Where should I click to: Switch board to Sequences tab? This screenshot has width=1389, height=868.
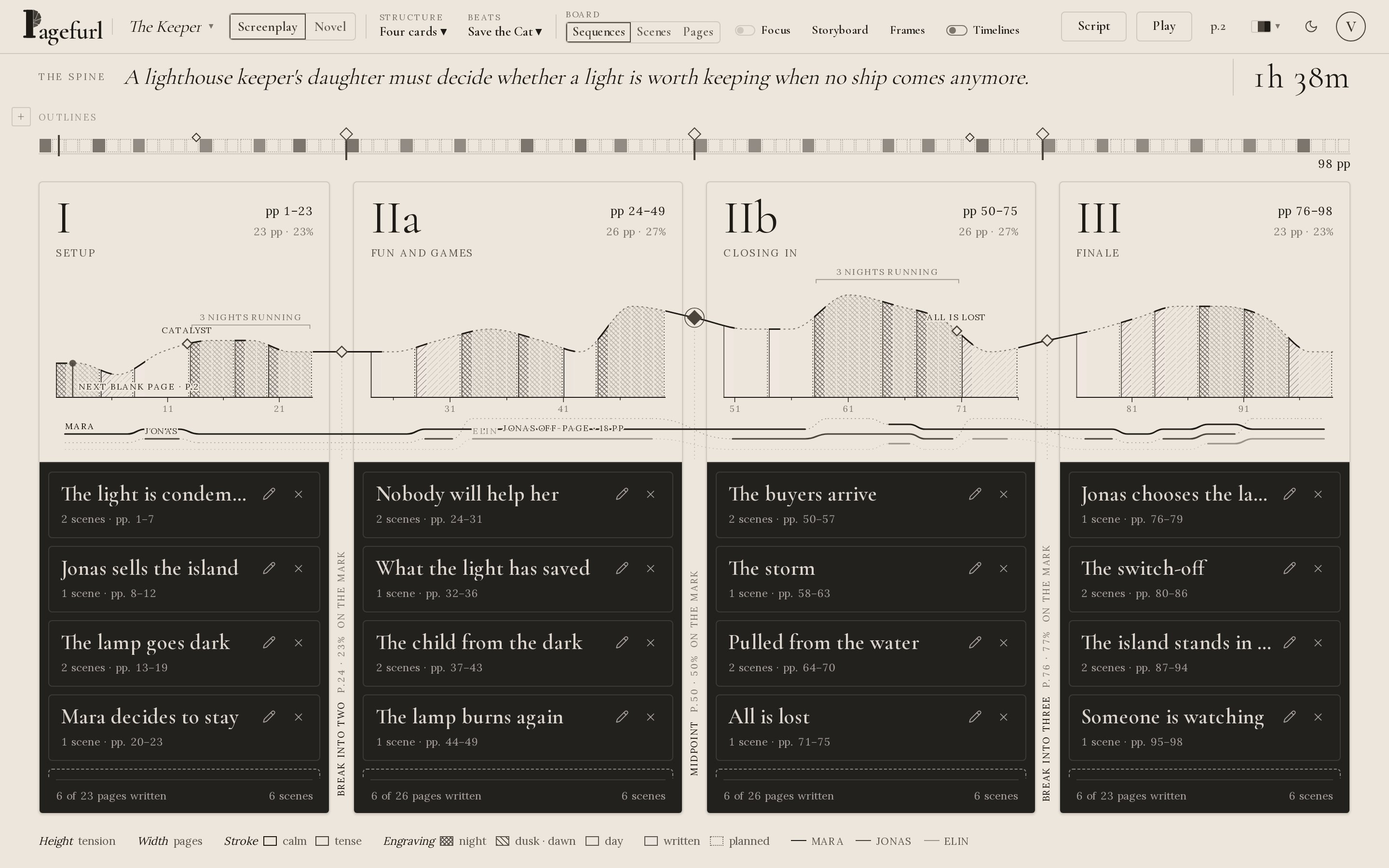(x=598, y=32)
